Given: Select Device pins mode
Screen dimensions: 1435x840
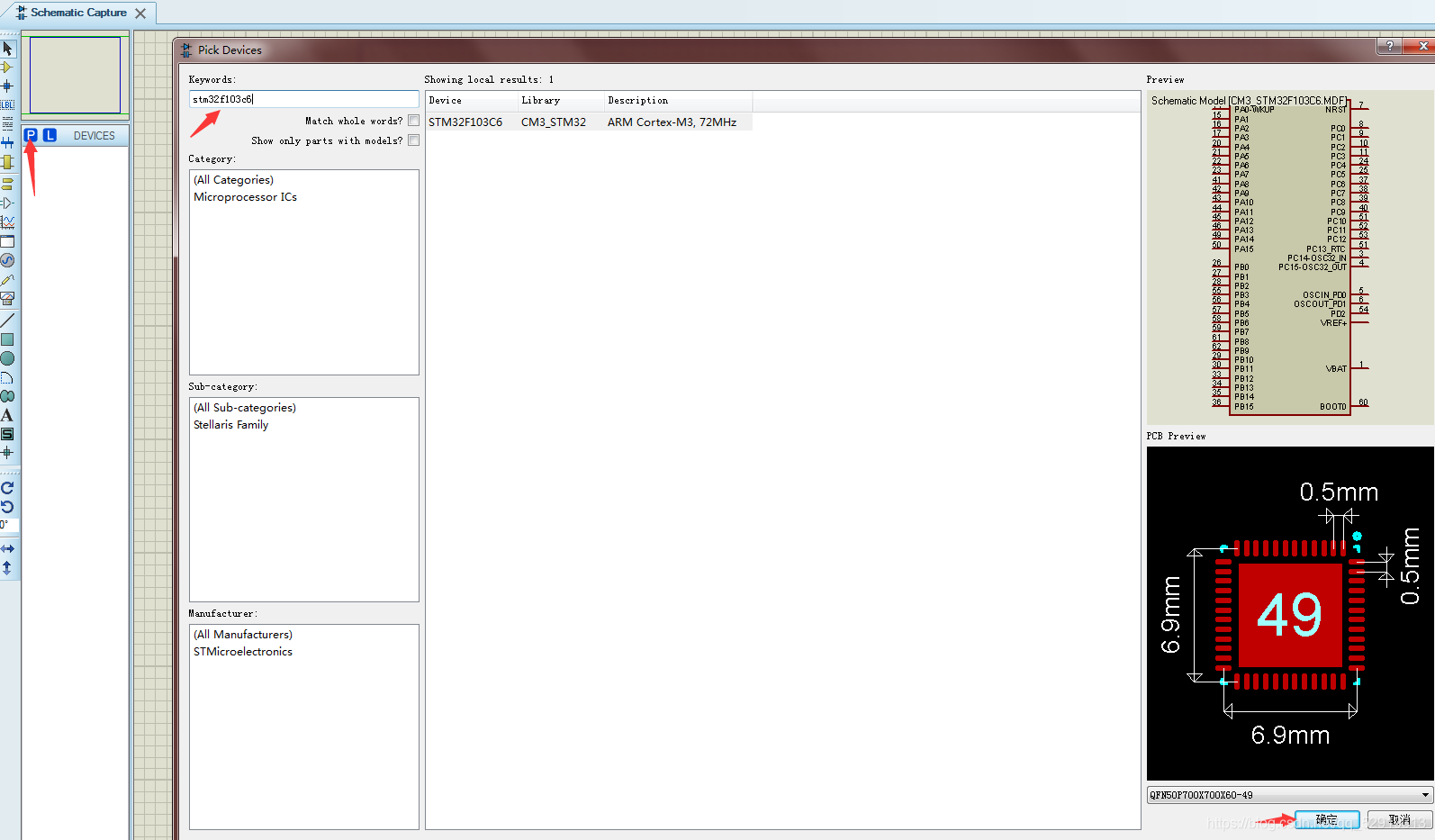Looking at the screenshot, I should (7, 203).
